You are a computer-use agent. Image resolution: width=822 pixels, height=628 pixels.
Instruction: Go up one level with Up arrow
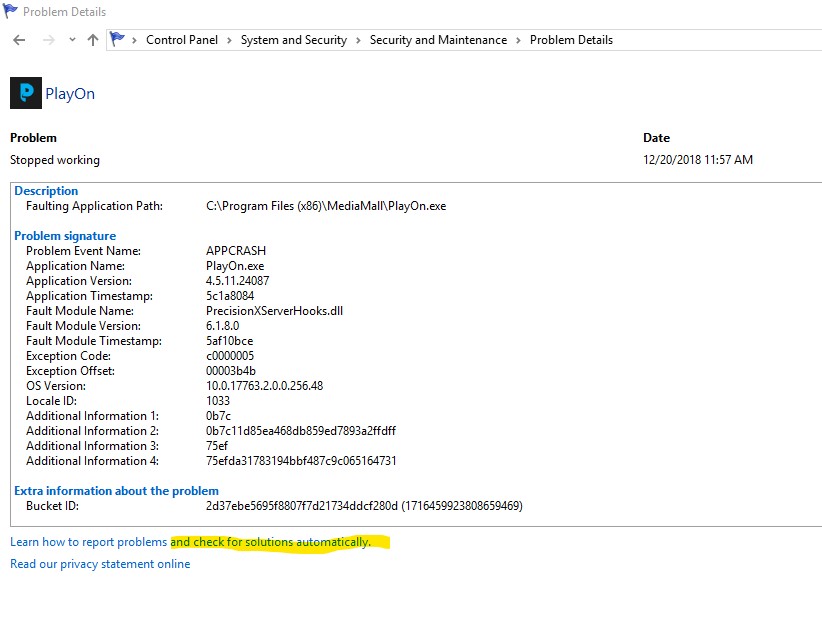93,40
